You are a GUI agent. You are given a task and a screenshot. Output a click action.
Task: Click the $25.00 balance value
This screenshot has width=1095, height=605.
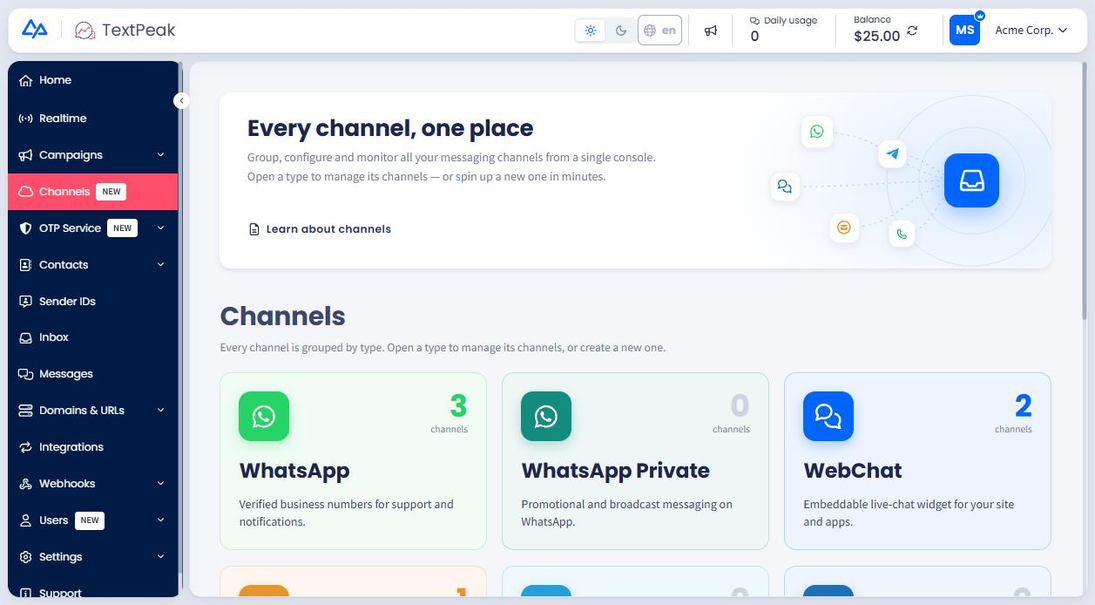coord(876,36)
